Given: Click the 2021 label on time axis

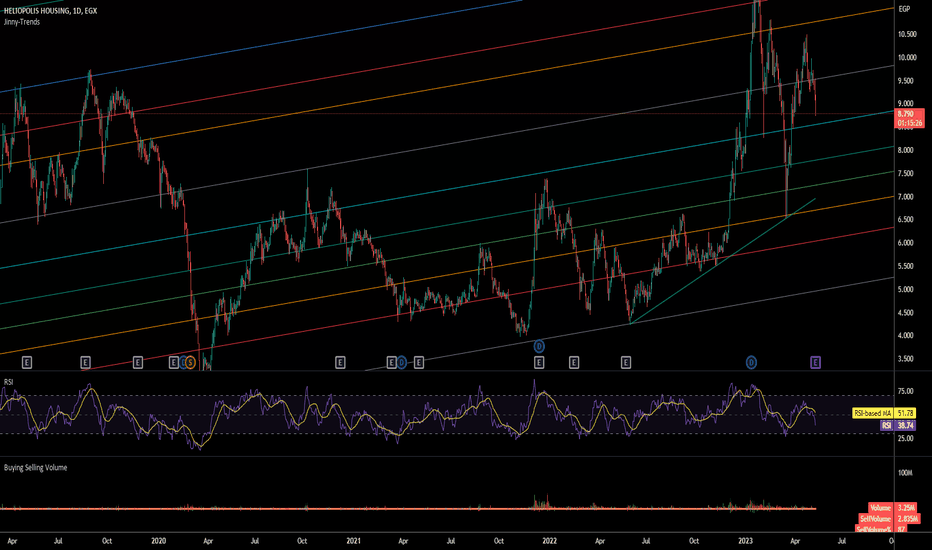Looking at the screenshot, I should 354,541.
